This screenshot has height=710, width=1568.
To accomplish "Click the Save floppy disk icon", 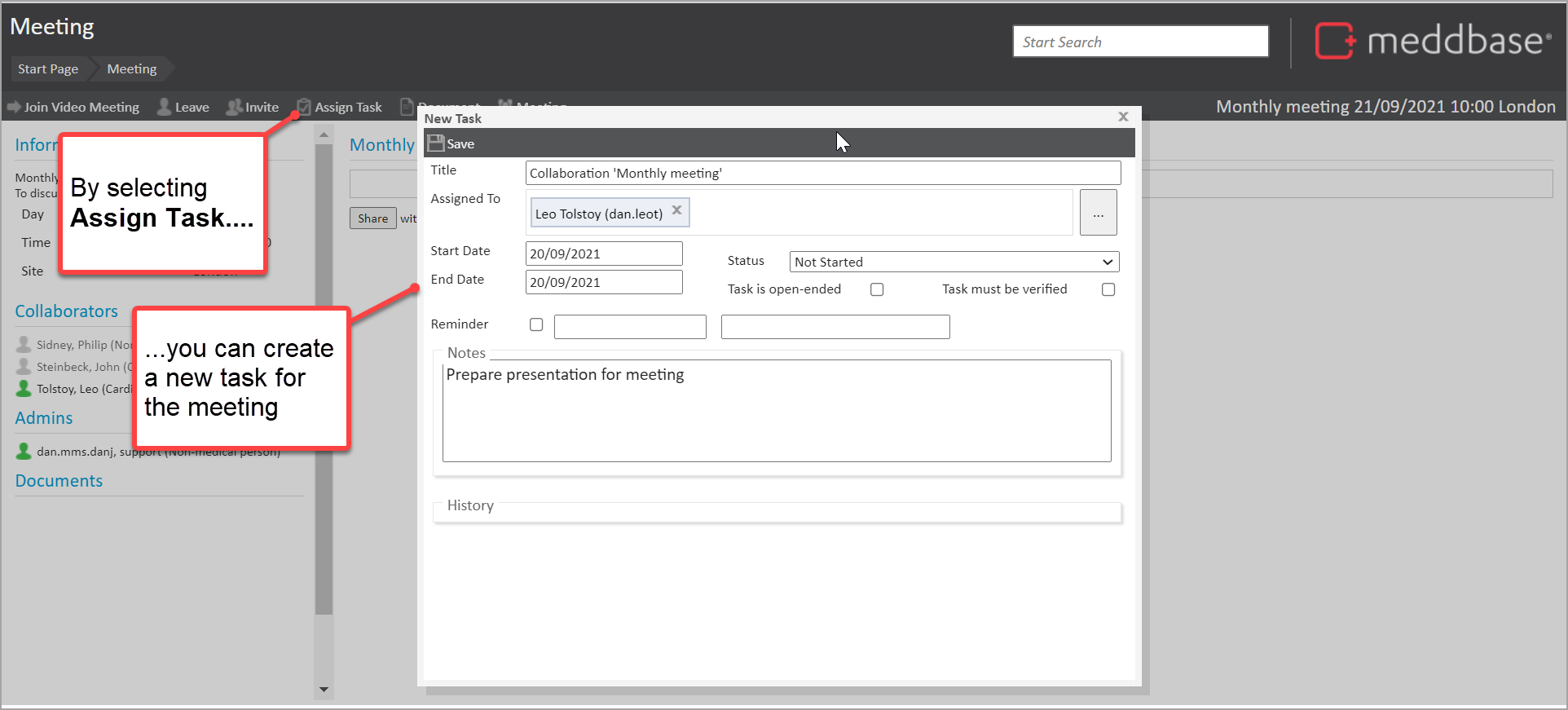I will 436,143.
